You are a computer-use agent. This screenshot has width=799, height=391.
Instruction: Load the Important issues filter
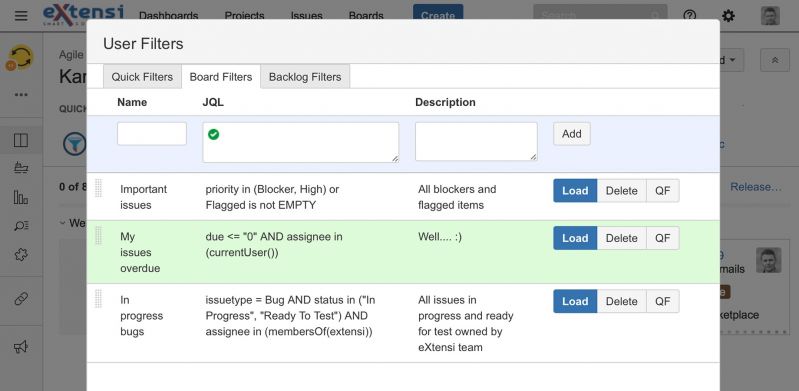pos(575,191)
